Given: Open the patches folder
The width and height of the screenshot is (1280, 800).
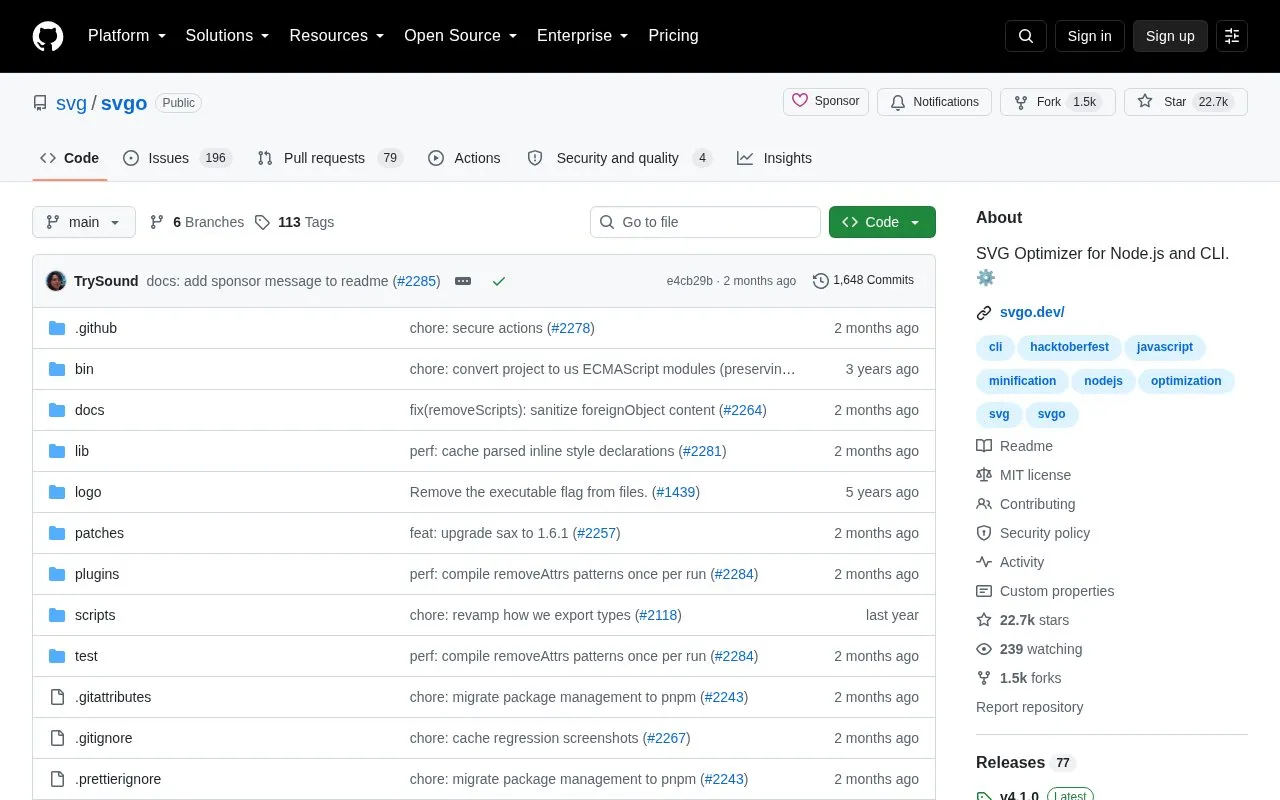Looking at the screenshot, I should click(99, 533).
